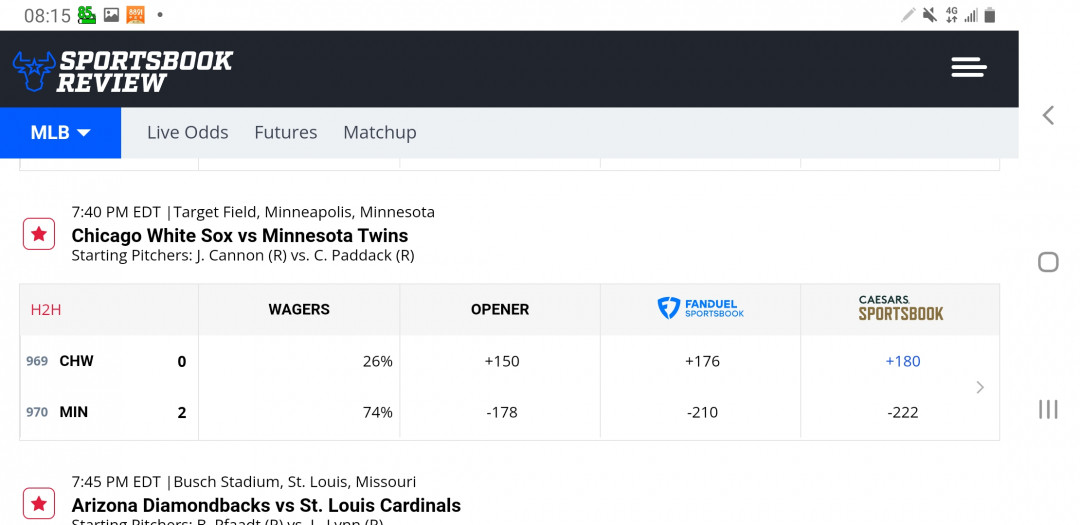Switch to the Live Odds tab
The height and width of the screenshot is (525, 1080).
click(x=187, y=132)
